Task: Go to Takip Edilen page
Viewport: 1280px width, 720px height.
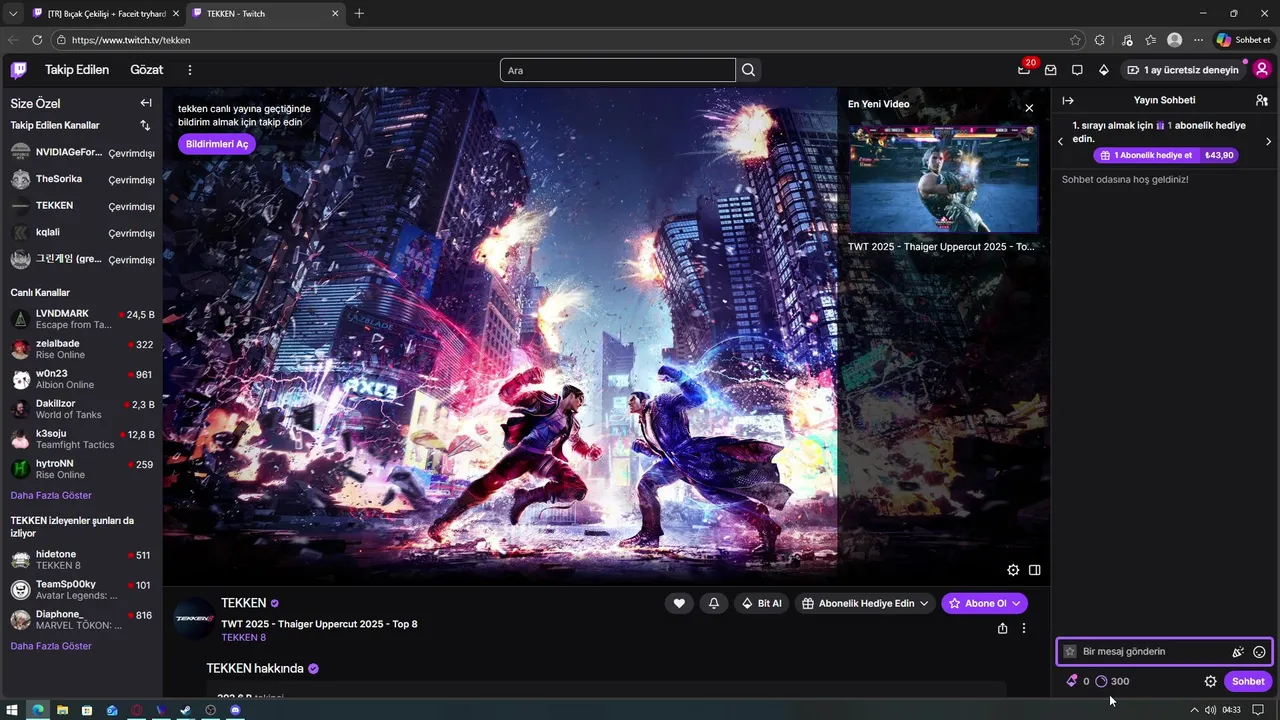Action: coord(77,70)
